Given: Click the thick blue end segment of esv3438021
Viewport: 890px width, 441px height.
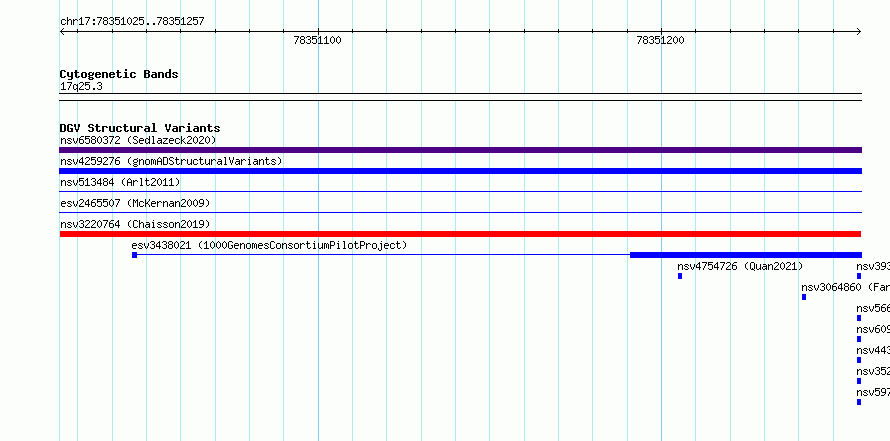Looking at the screenshot, I should pos(746,255).
